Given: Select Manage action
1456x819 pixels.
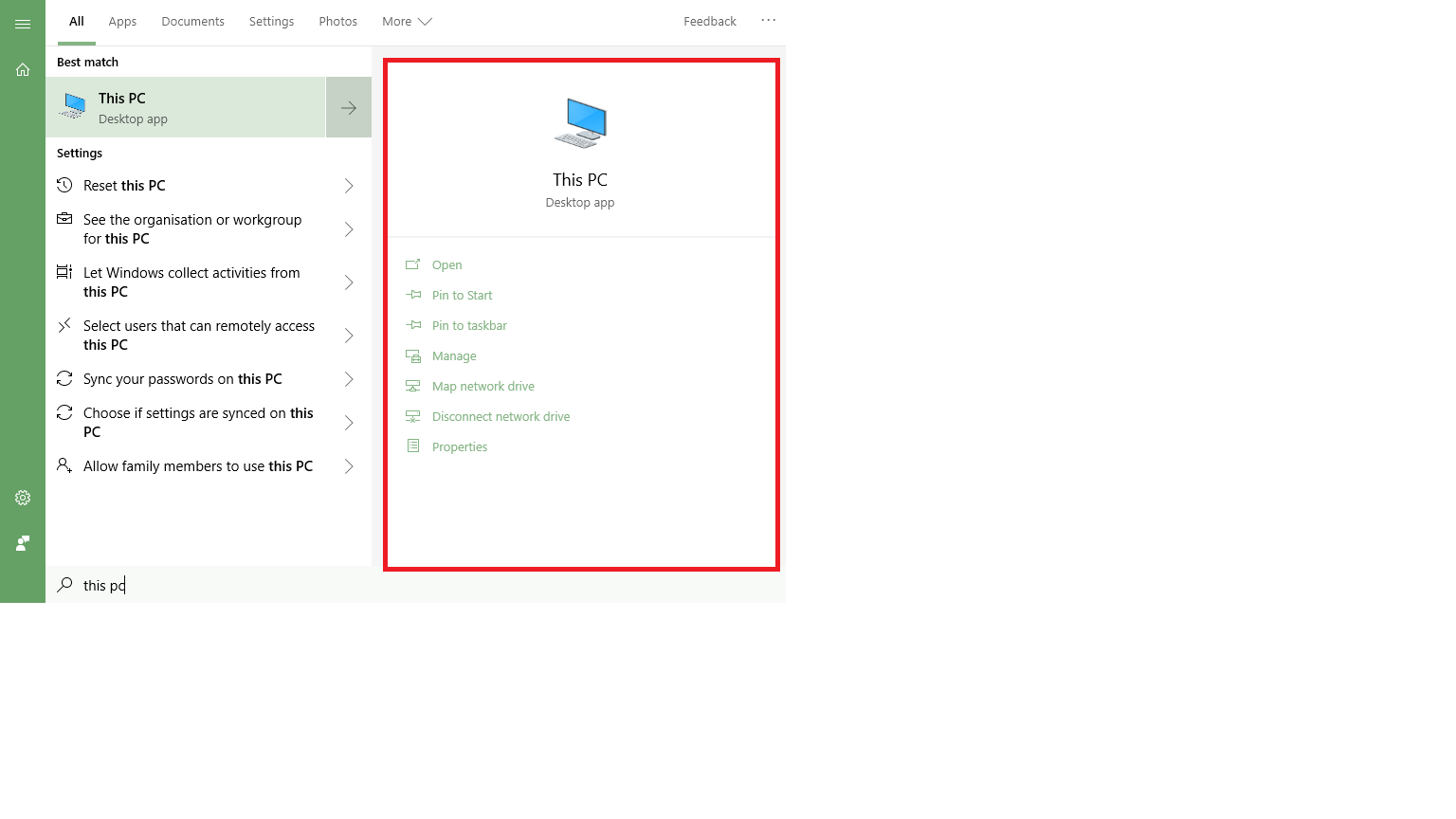Looking at the screenshot, I should pyautogui.click(x=454, y=355).
